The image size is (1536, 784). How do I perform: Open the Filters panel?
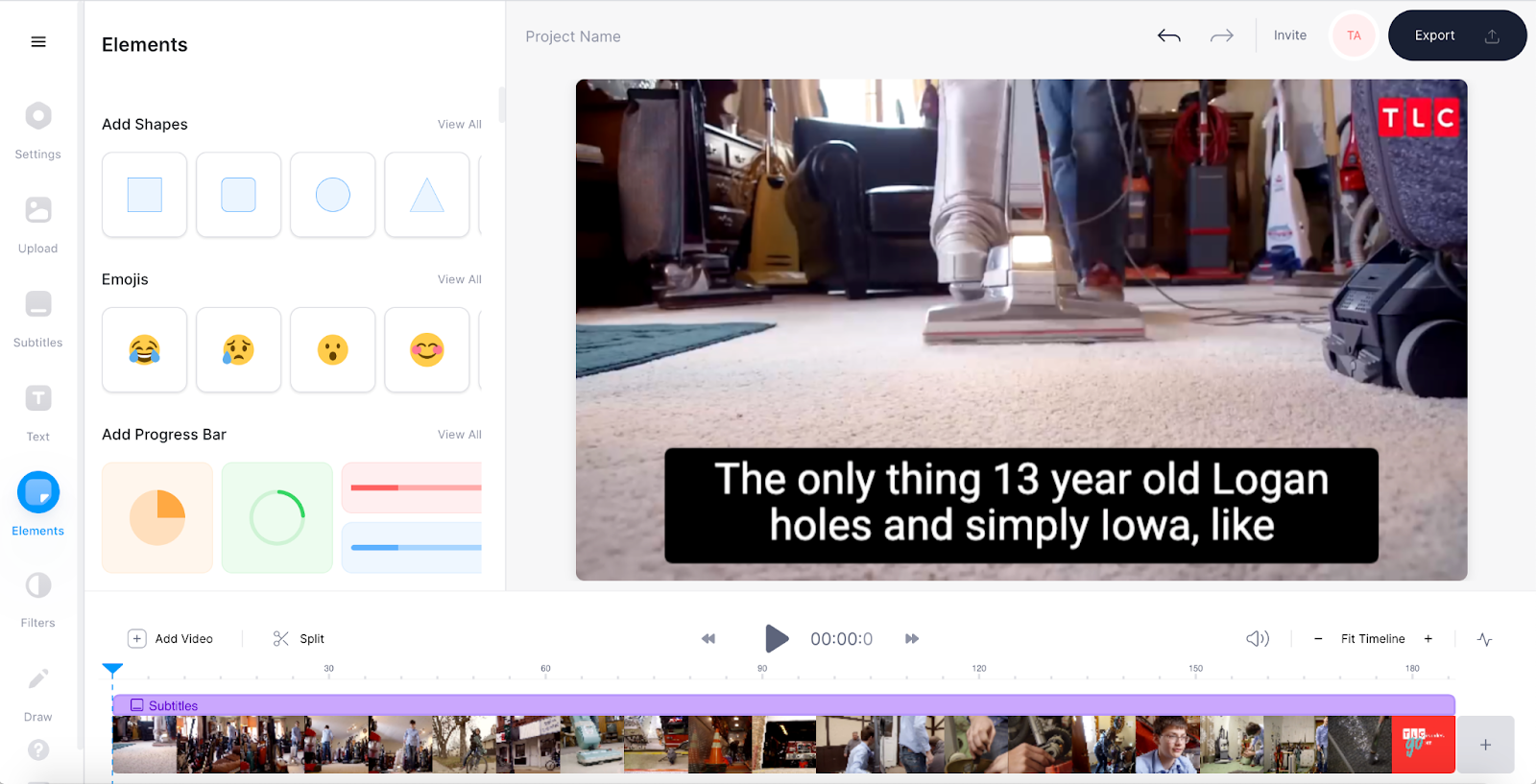point(38,600)
